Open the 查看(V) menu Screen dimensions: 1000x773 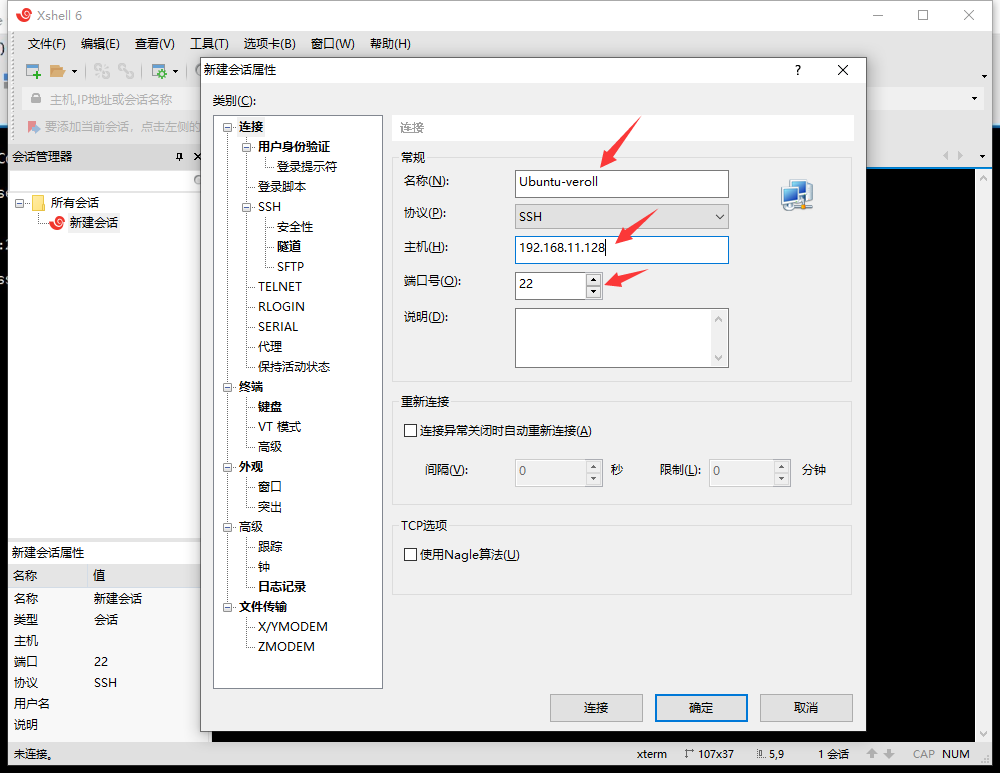154,43
